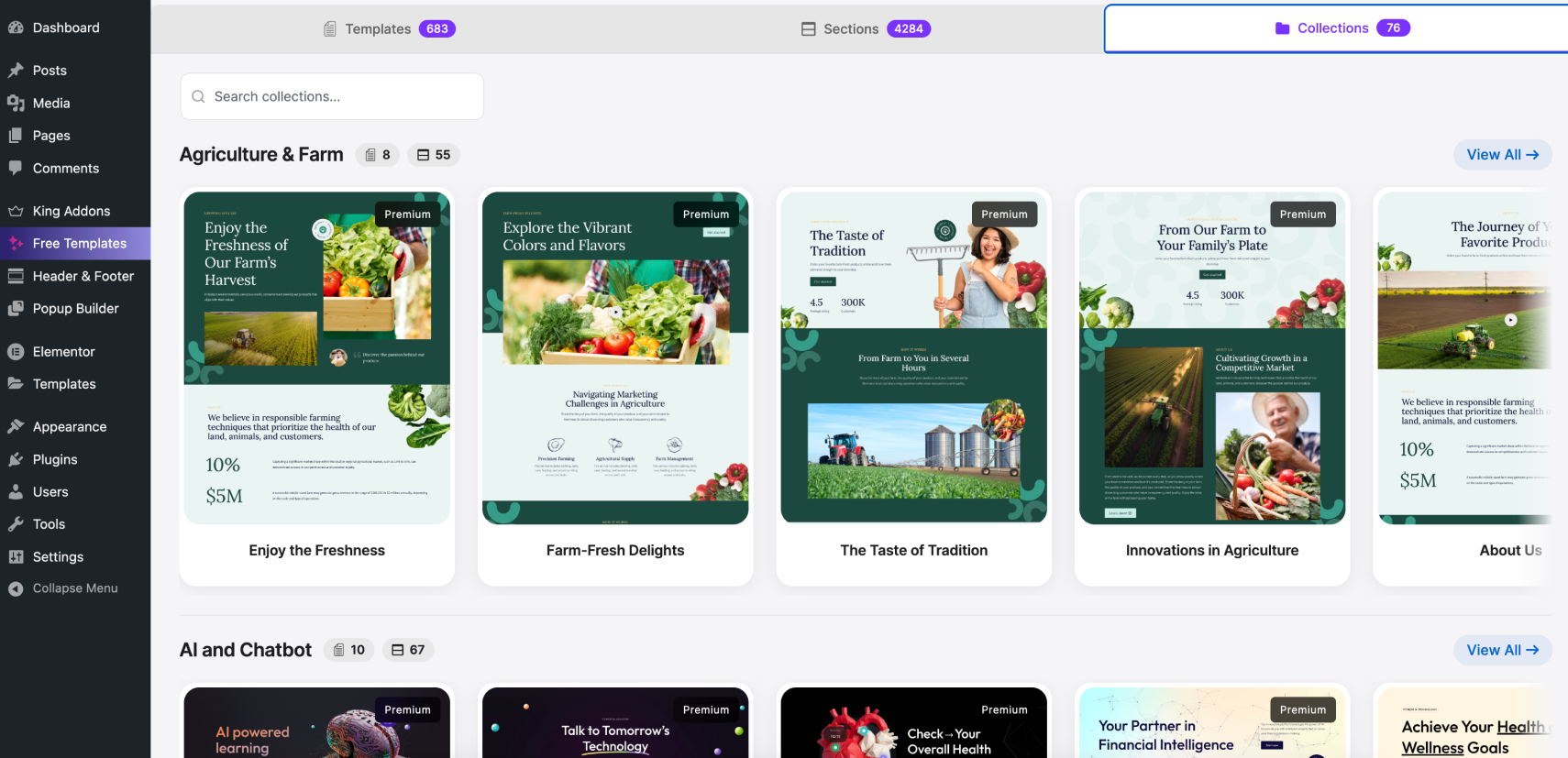Click the Appearance paintbrush icon
The image size is (1568, 758).
(16, 426)
